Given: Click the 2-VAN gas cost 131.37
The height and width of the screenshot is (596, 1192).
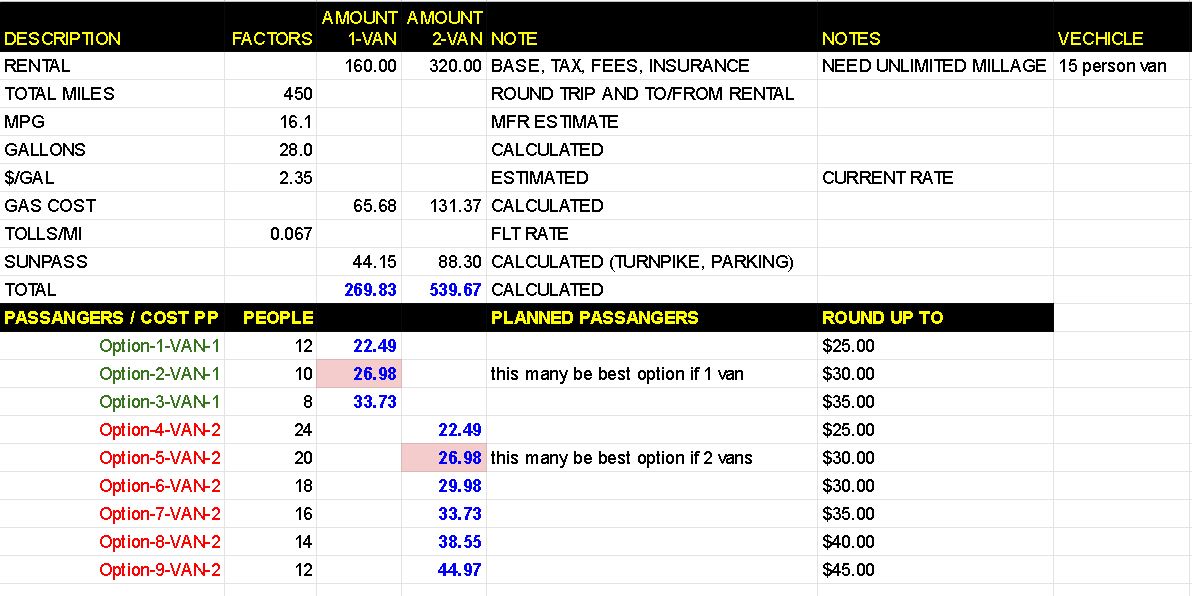Looking at the screenshot, I should (x=454, y=206).
